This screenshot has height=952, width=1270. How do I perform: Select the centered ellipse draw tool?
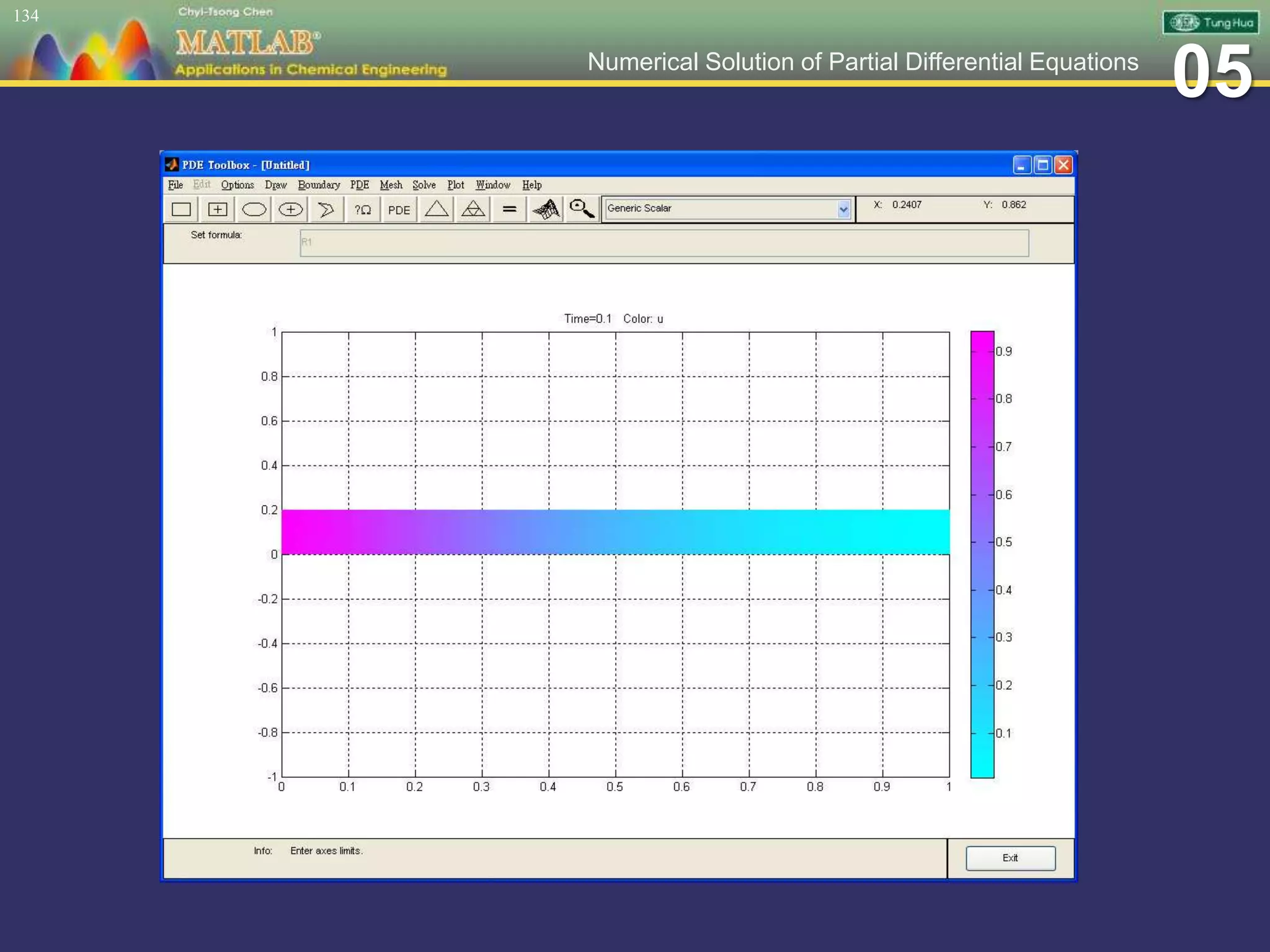tap(290, 209)
